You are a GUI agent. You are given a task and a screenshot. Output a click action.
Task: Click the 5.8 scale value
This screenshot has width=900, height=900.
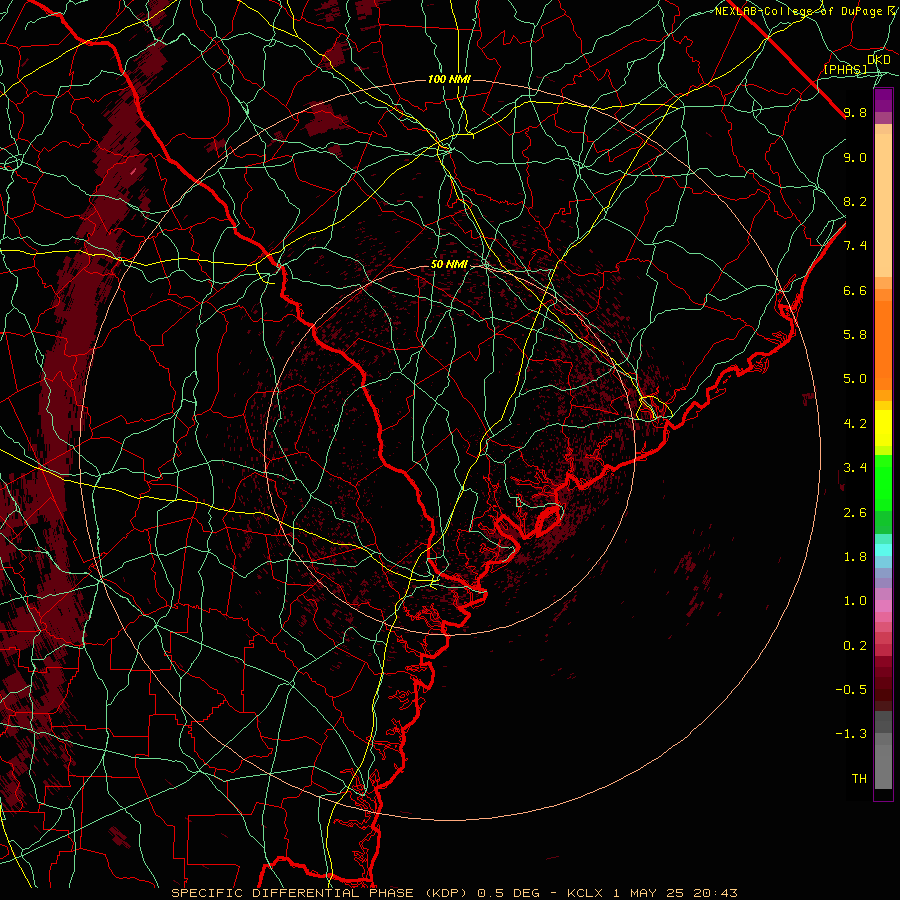[x=855, y=335]
